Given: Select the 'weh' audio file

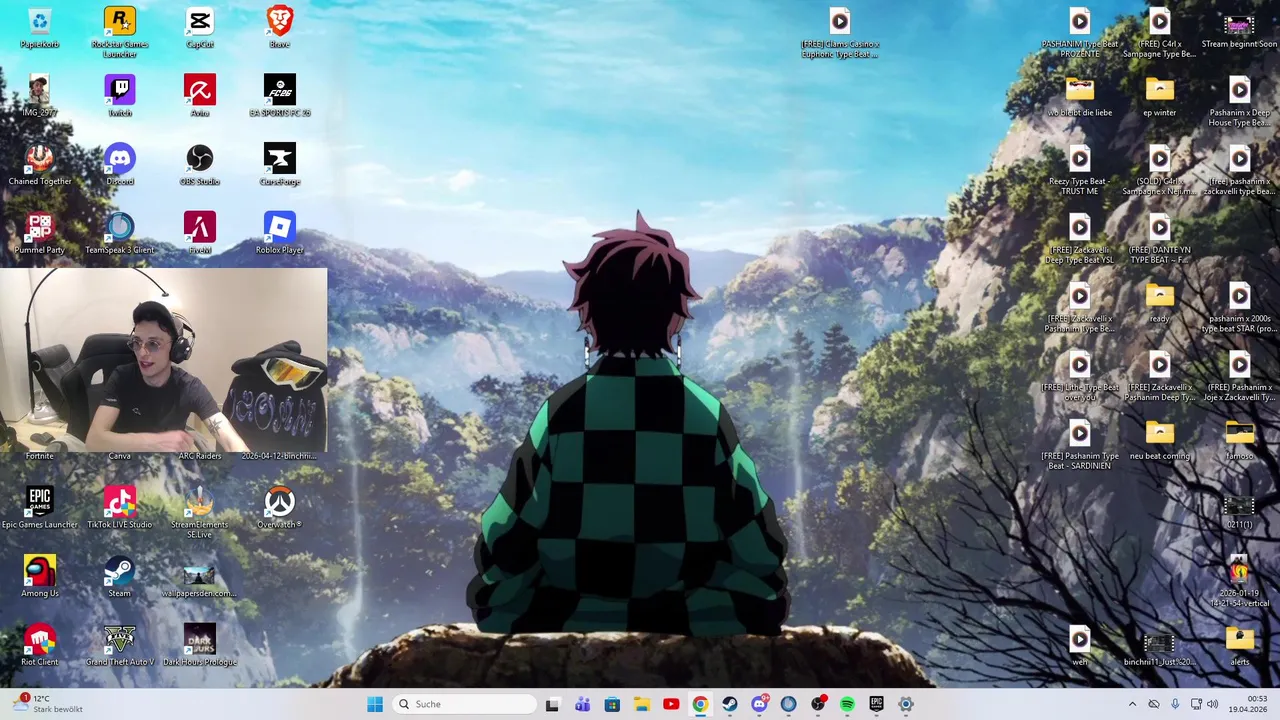Looking at the screenshot, I should click(x=1079, y=645).
